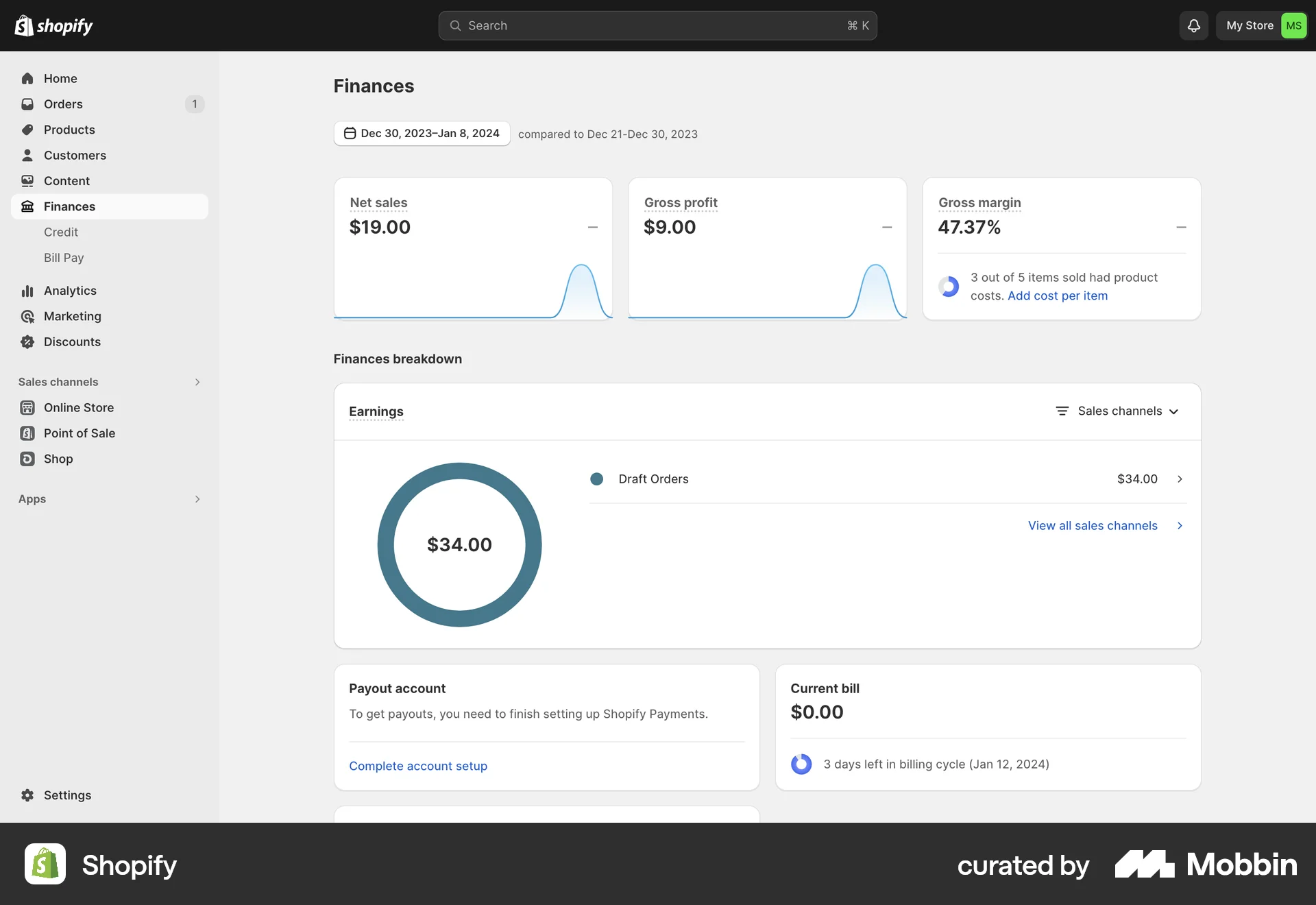This screenshot has height=905, width=1316.
Task: Click the Point of Sale icon
Action: click(27, 433)
